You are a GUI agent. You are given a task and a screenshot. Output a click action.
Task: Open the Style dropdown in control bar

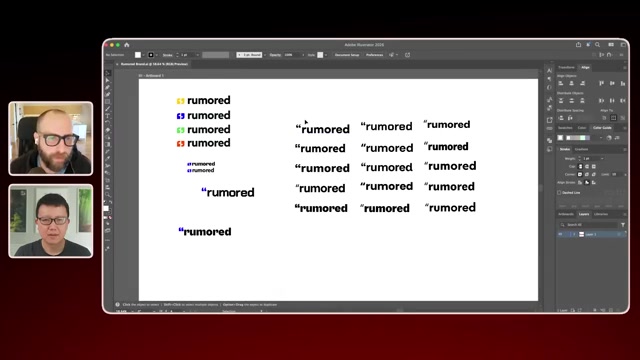326,55
